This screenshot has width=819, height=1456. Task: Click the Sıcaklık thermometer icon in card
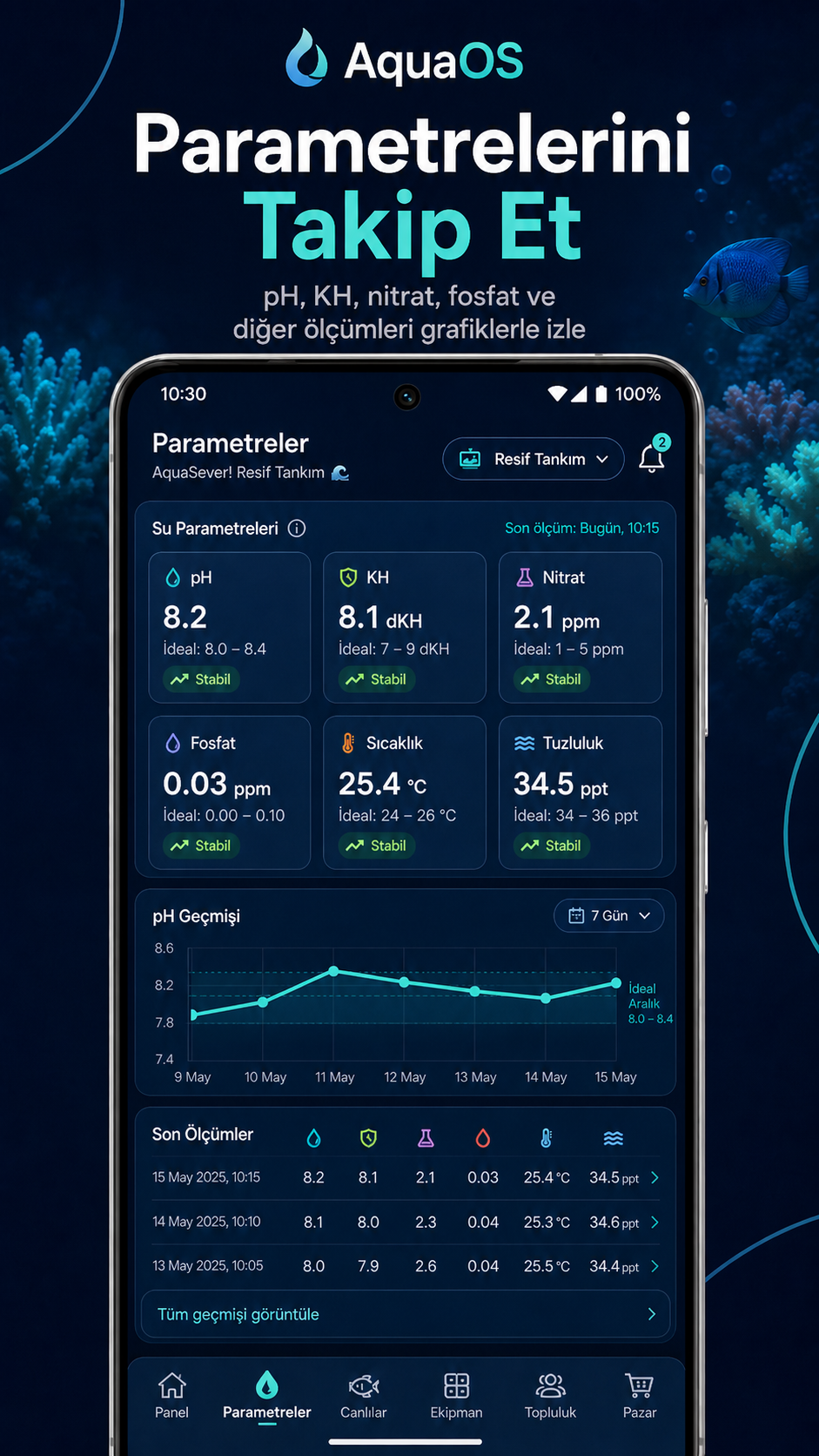click(348, 743)
